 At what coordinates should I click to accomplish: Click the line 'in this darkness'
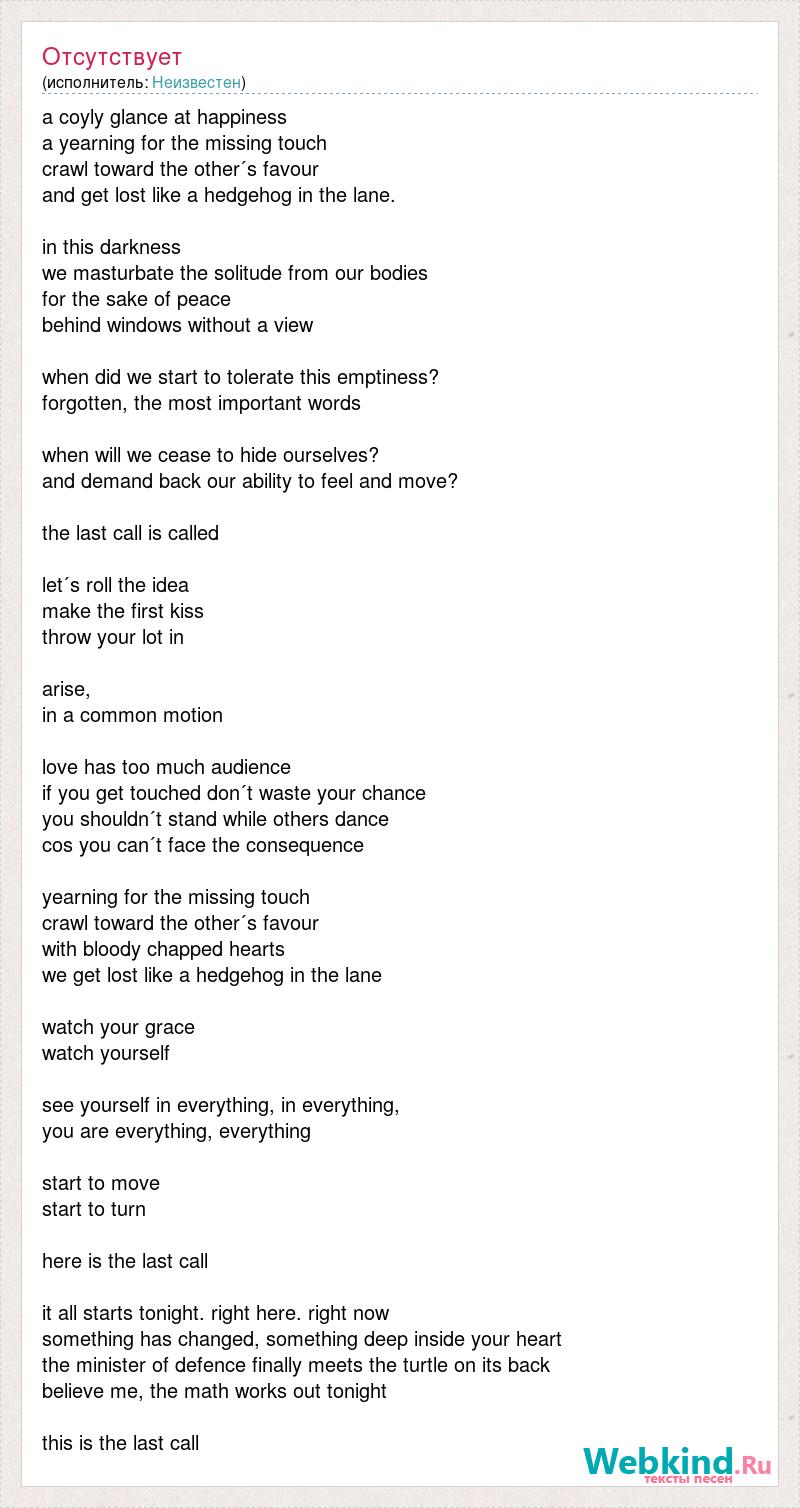pos(111,247)
